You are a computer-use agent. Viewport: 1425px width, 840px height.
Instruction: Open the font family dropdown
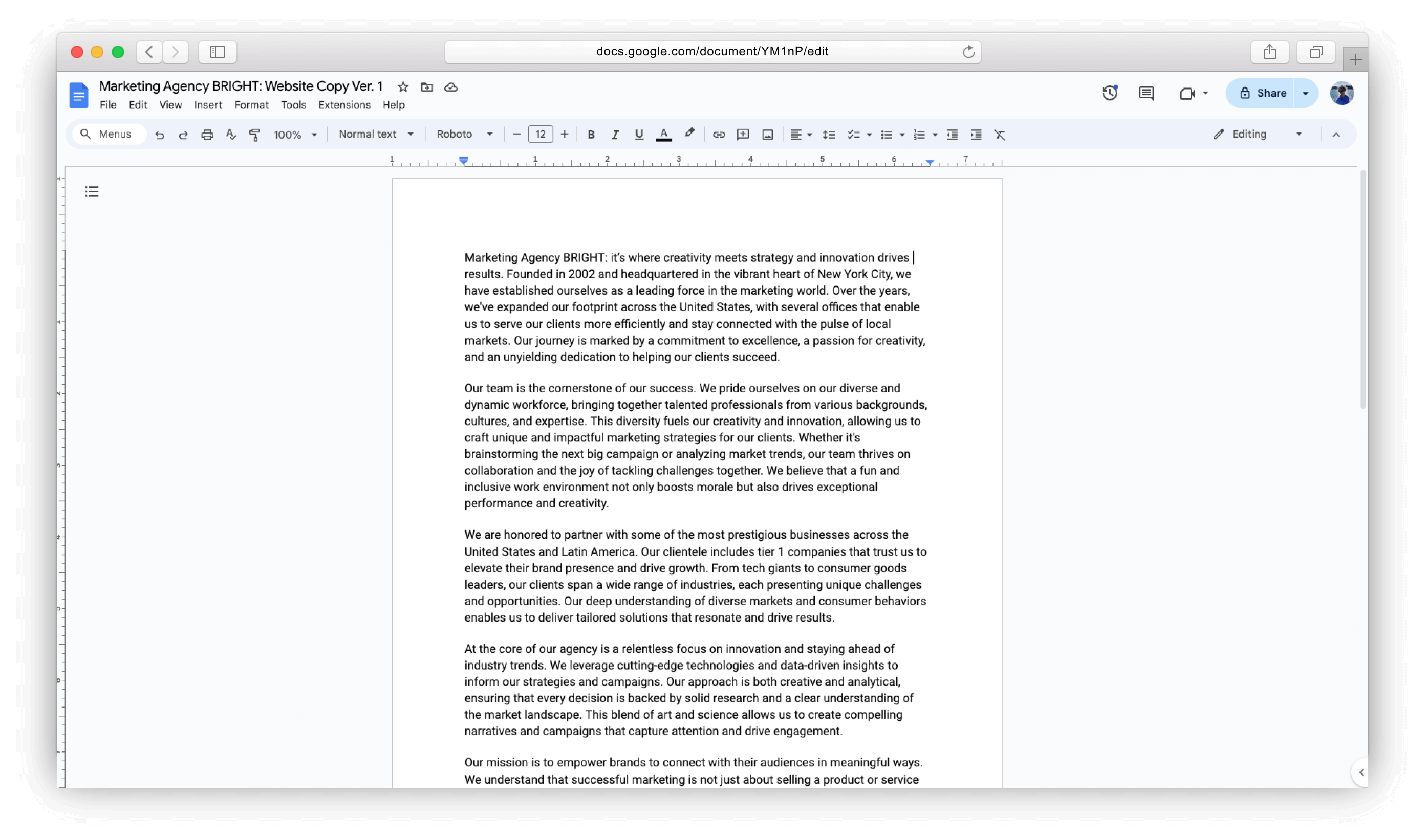463,134
